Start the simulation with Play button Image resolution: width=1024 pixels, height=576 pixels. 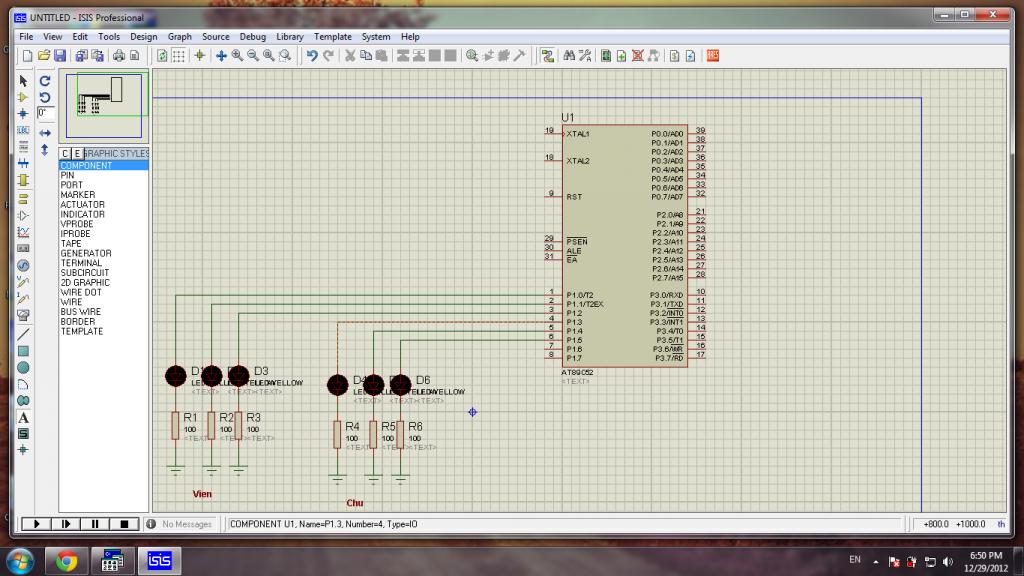36,523
